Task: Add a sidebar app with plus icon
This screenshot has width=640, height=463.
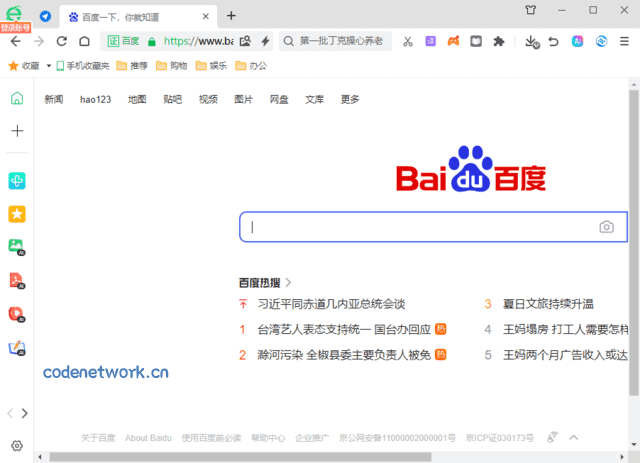Action: coord(17,131)
